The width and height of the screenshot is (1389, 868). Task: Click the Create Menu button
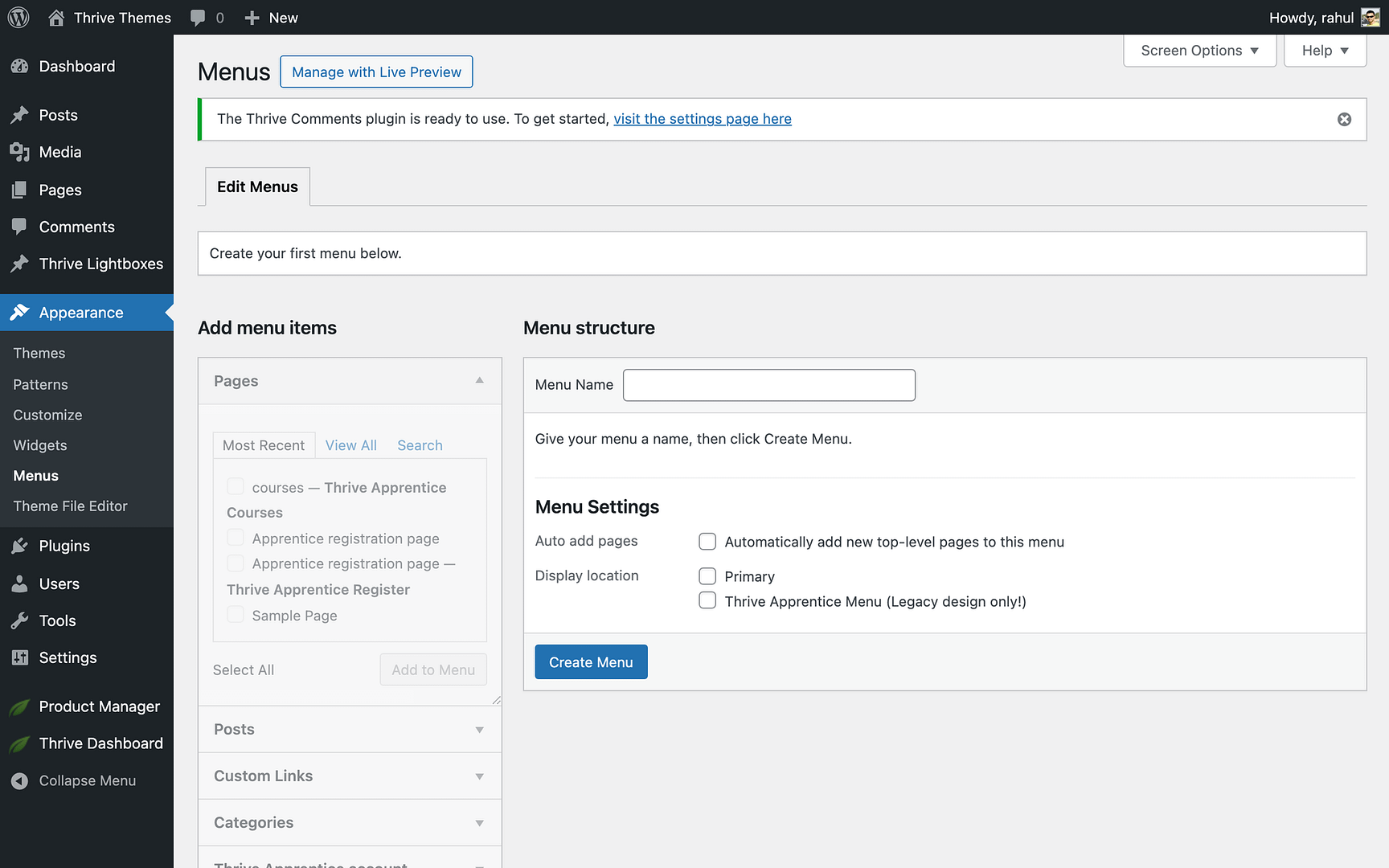coord(591,661)
